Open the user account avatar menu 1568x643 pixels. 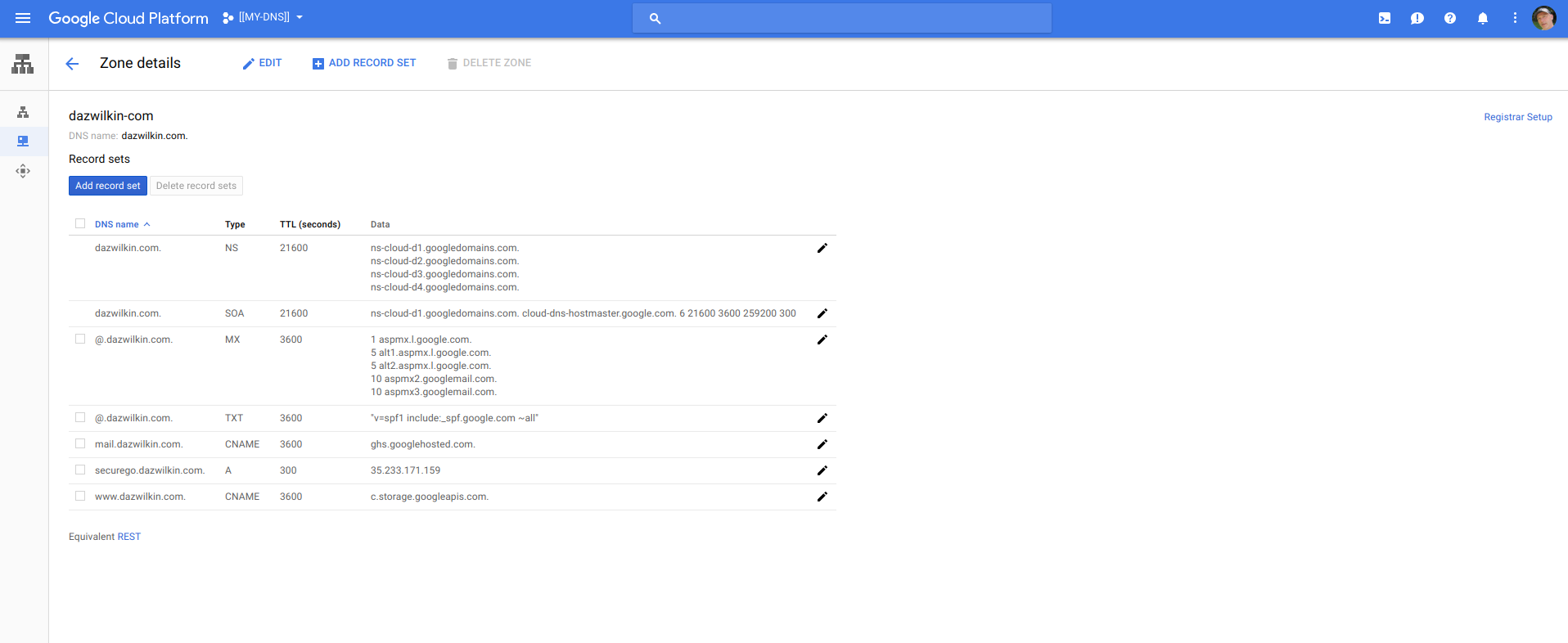coord(1544,18)
